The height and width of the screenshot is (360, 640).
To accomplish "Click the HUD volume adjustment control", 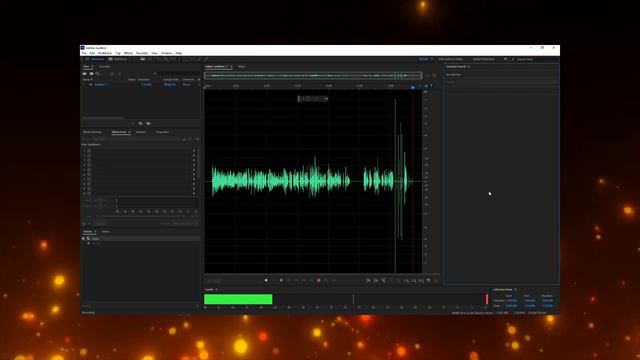I will click(313, 98).
